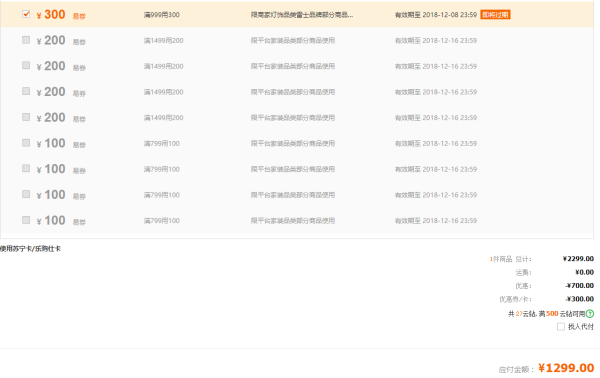600x378 pixels.
Task: Tick the second ¥200 coupon checkbox
Action: (26, 65)
